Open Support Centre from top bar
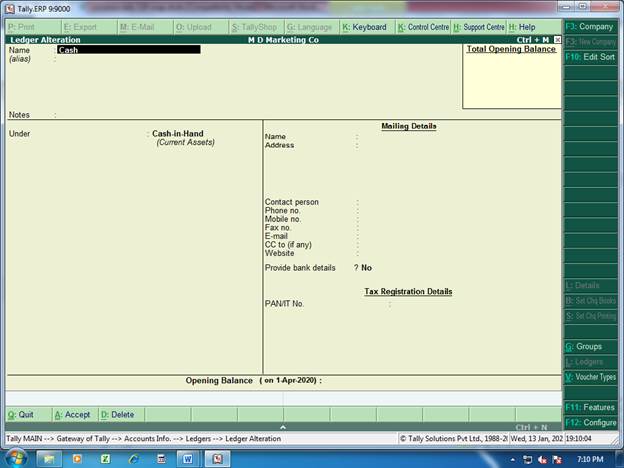This screenshot has height=468, width=624. coord(479,27)
